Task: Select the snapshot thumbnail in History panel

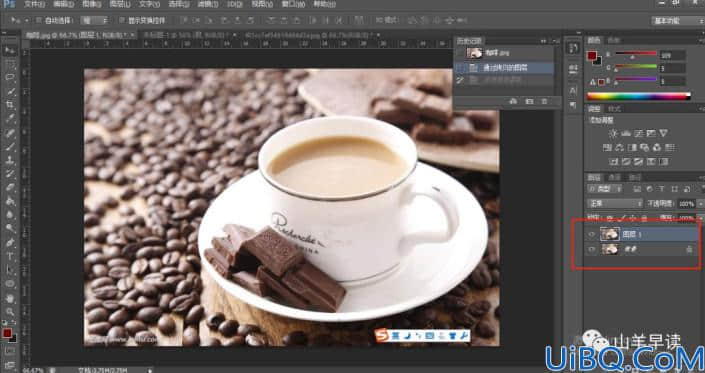Action: pyautogui.click(x=474, y=53)
